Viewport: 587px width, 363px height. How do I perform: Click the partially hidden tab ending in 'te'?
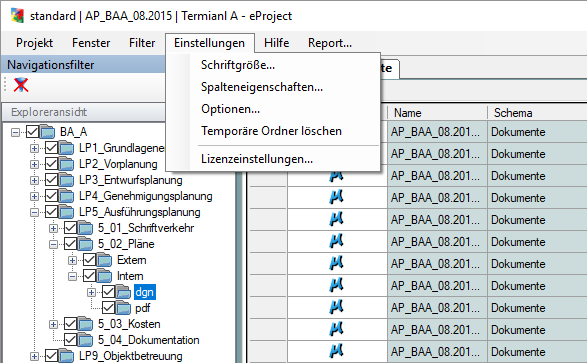(x=389, y=68)
